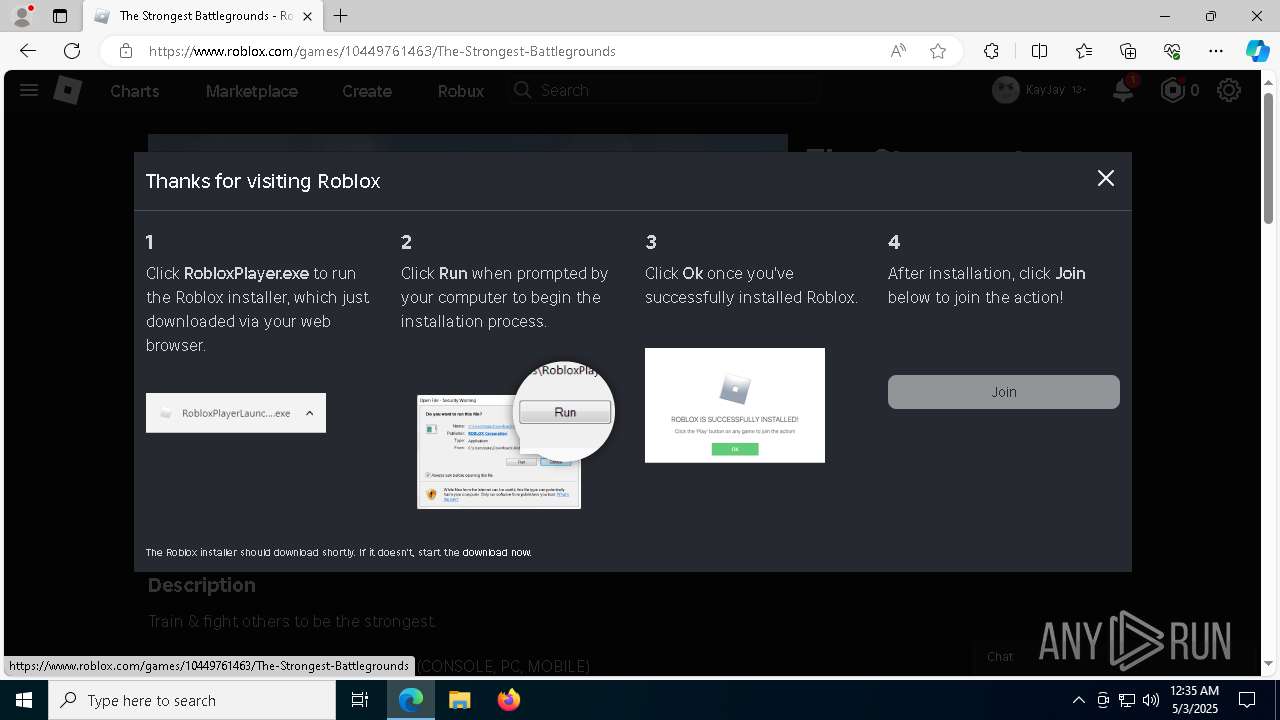Open Firefox from taskbar
This screenshot has width=1280, height=720.
(509, 700)
